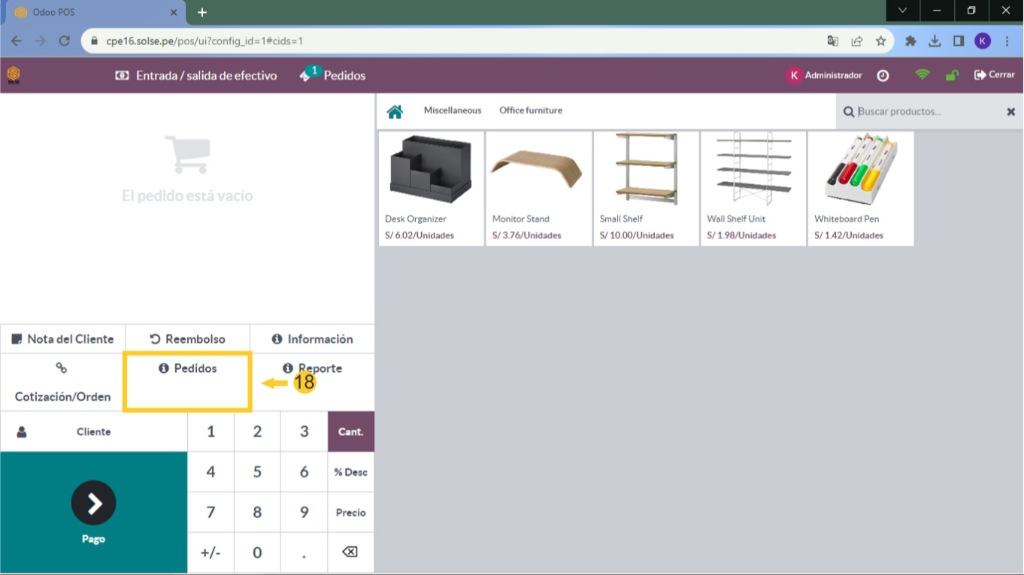This screenshot has height=575, width=1024.
Task: Add Desk Organizer to the order
Action: (x=431, y=188)
